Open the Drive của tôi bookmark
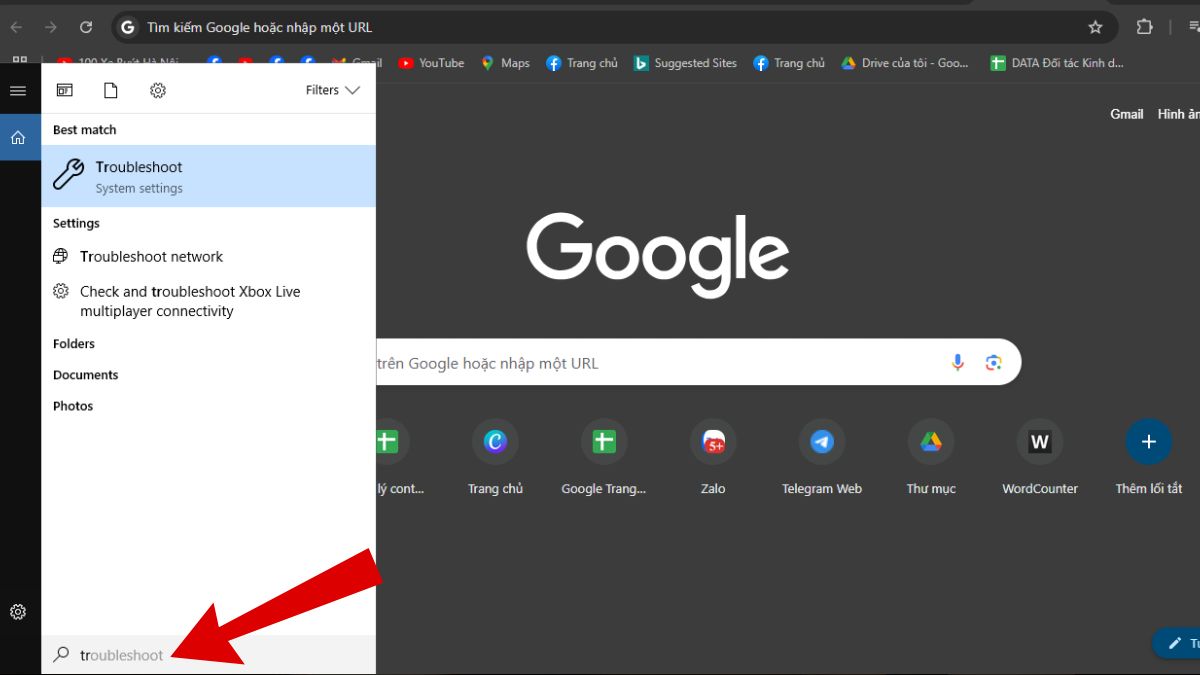Viewport: 1200px width, 675px height. pos(905,63)
